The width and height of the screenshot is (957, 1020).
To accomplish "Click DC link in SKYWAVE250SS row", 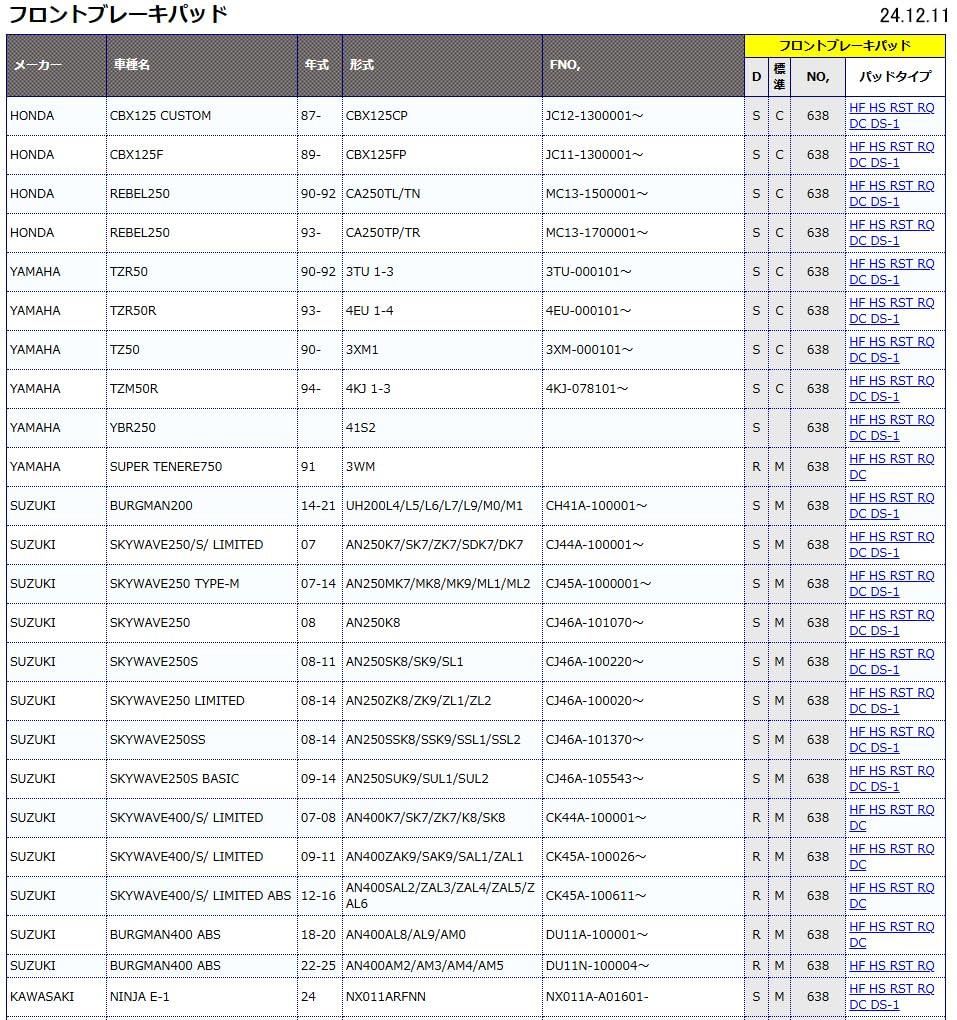I will [857, 748].
